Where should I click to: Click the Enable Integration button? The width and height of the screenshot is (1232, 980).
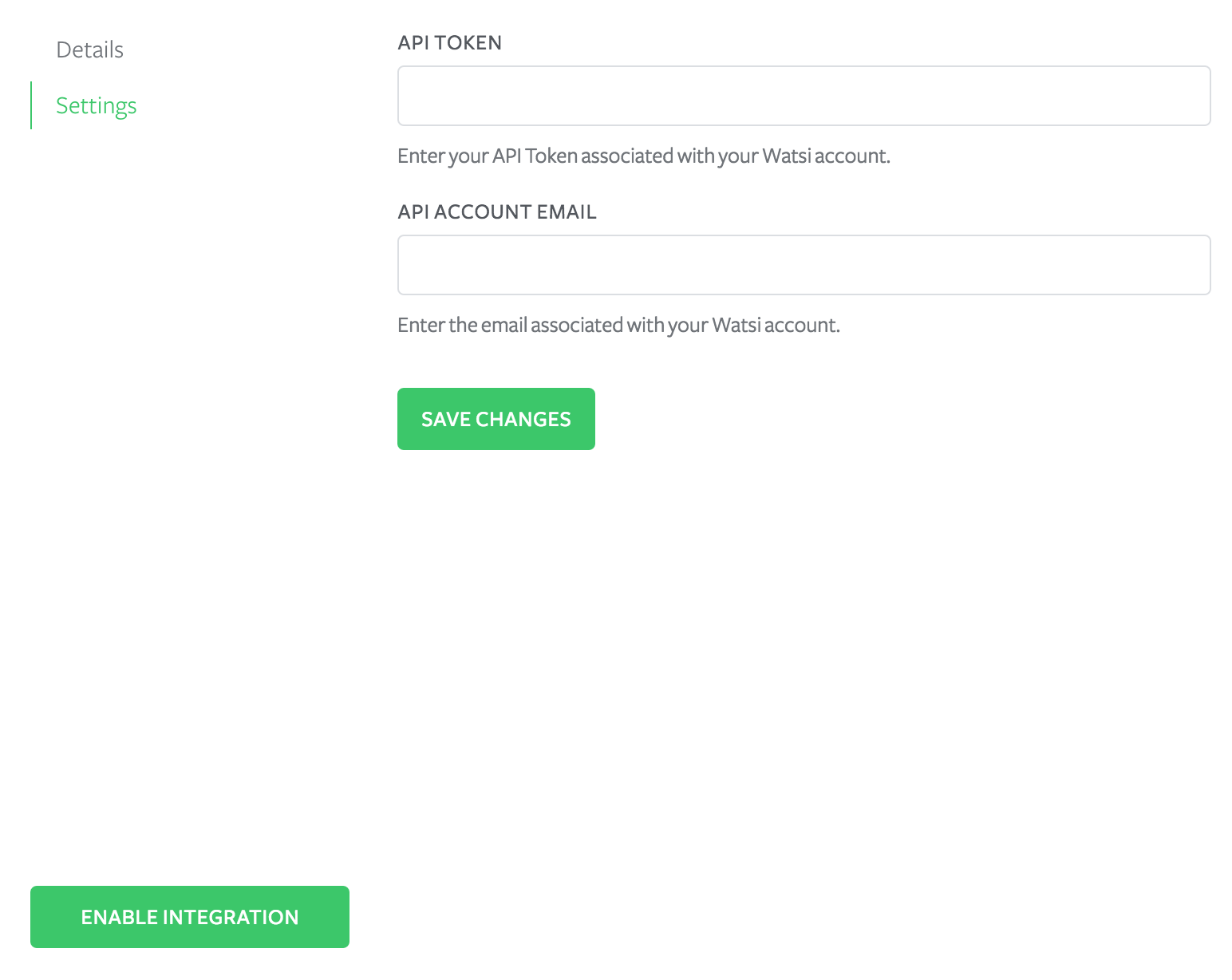[190, 917]
